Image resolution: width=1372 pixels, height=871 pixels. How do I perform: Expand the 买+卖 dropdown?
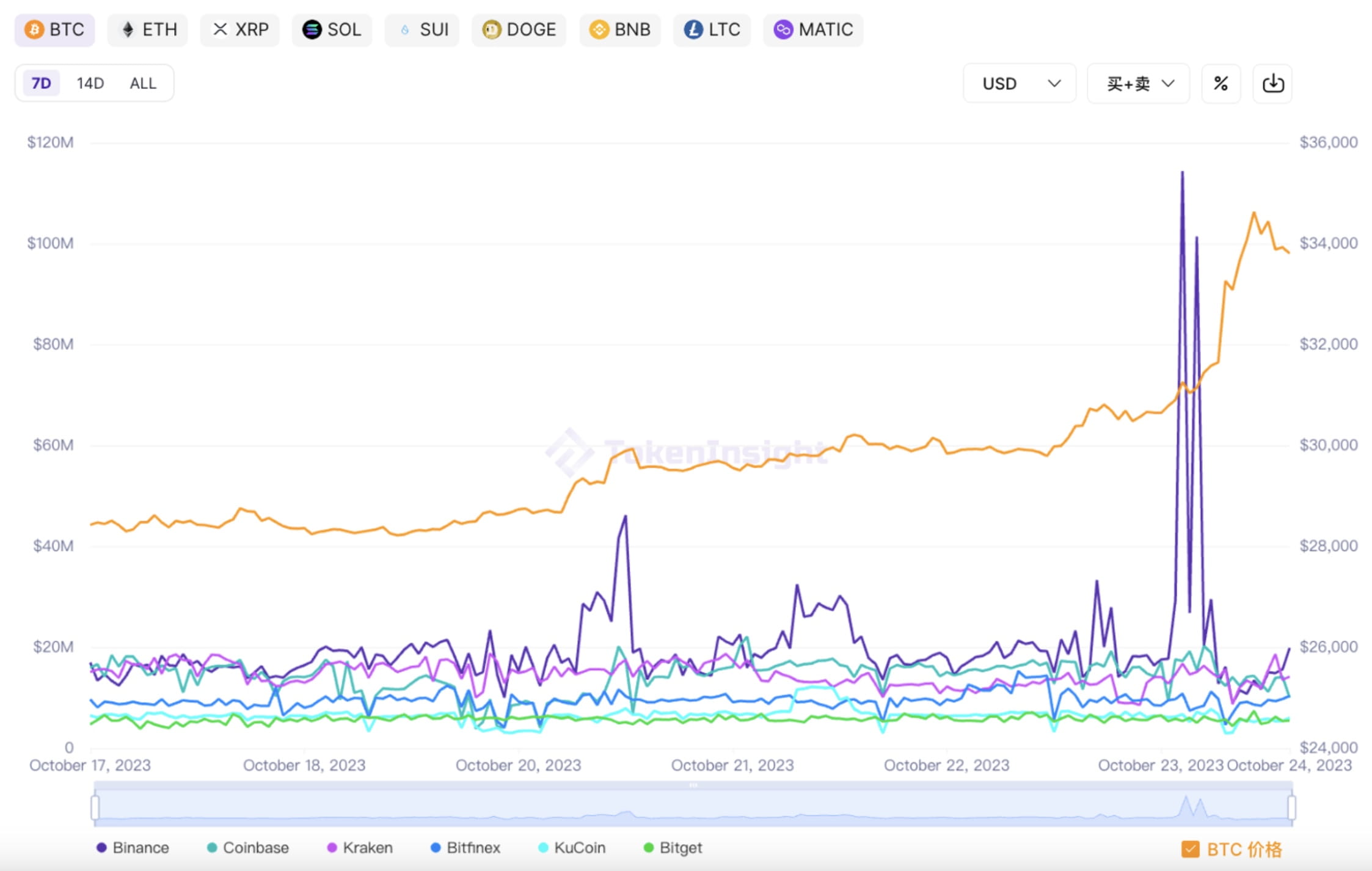pyautogui.click(x=1137, y=83)
